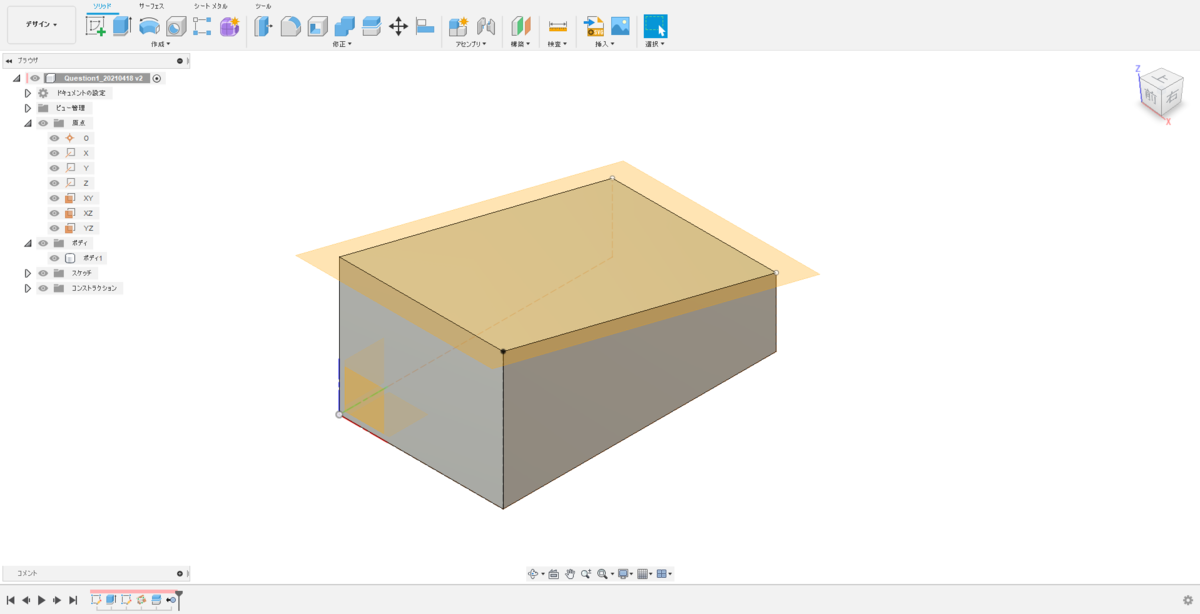Click the Insert SVG icon
This screenshot has width=1200, height=614.
pos(594,26)
